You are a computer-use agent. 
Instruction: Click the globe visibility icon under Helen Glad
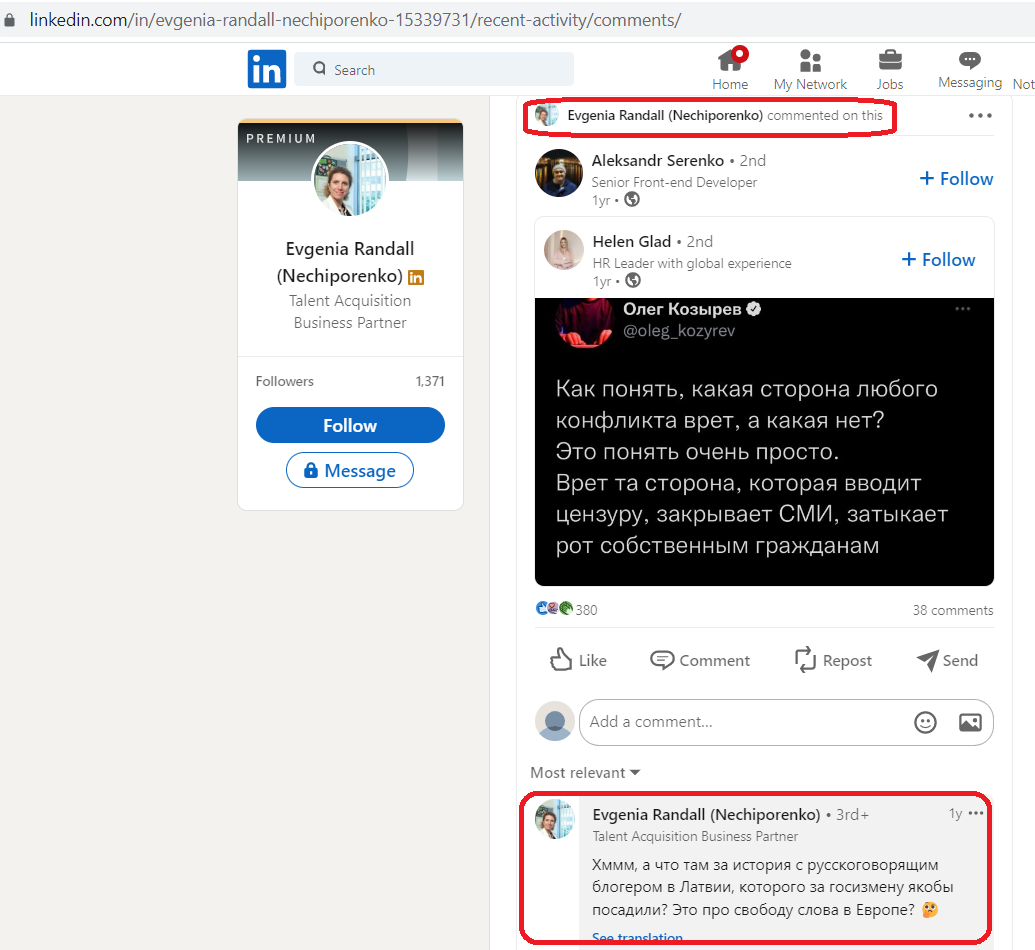[633, 281]
